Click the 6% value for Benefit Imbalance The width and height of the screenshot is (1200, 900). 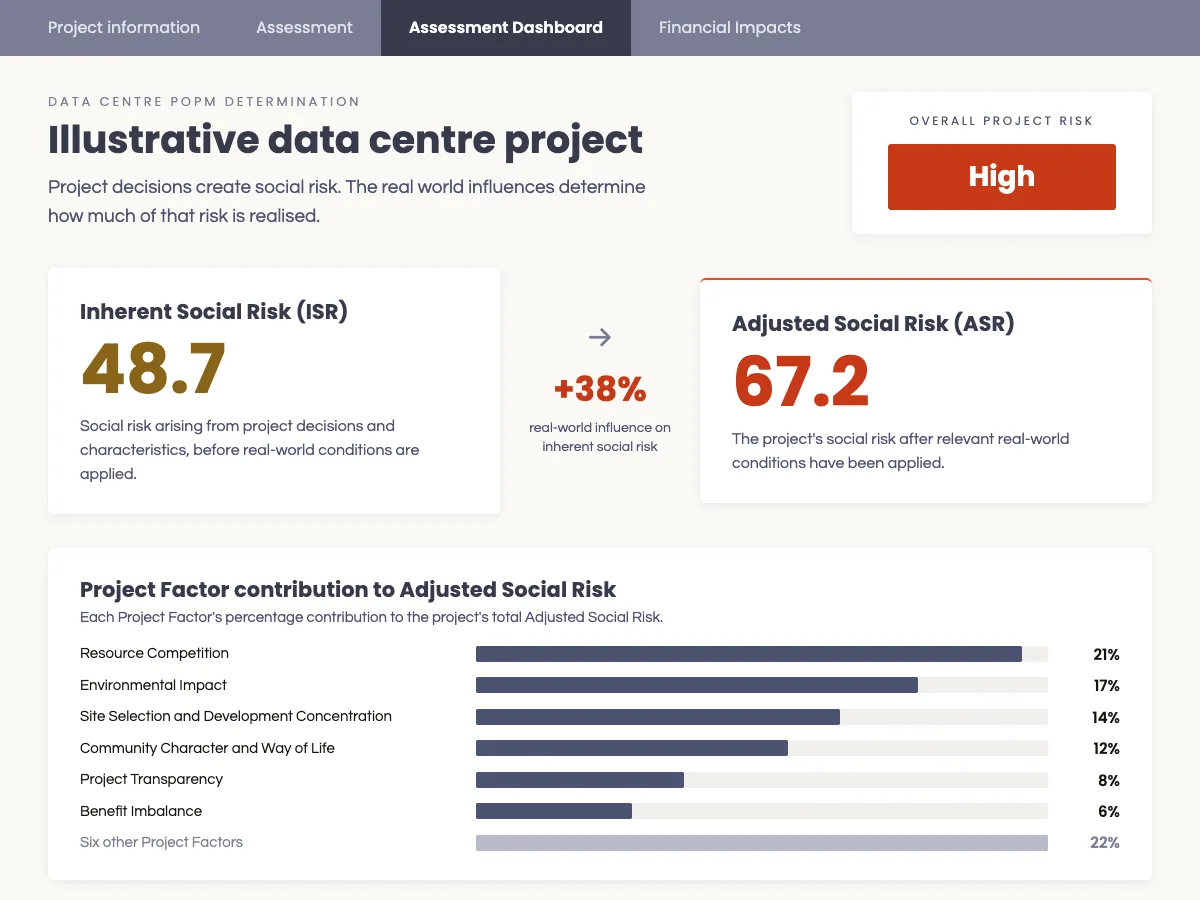1108,812
